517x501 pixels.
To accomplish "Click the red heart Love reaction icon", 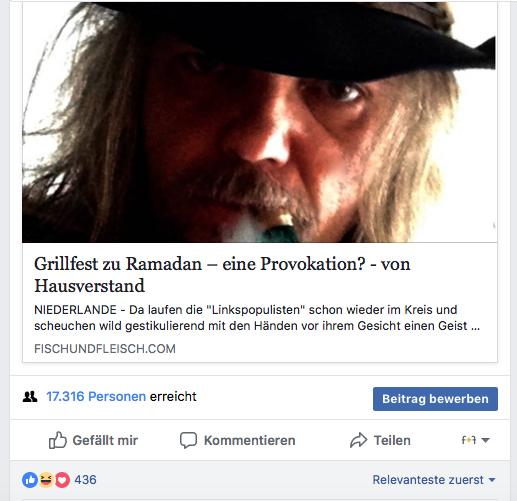I will click(x=62, y=480).
